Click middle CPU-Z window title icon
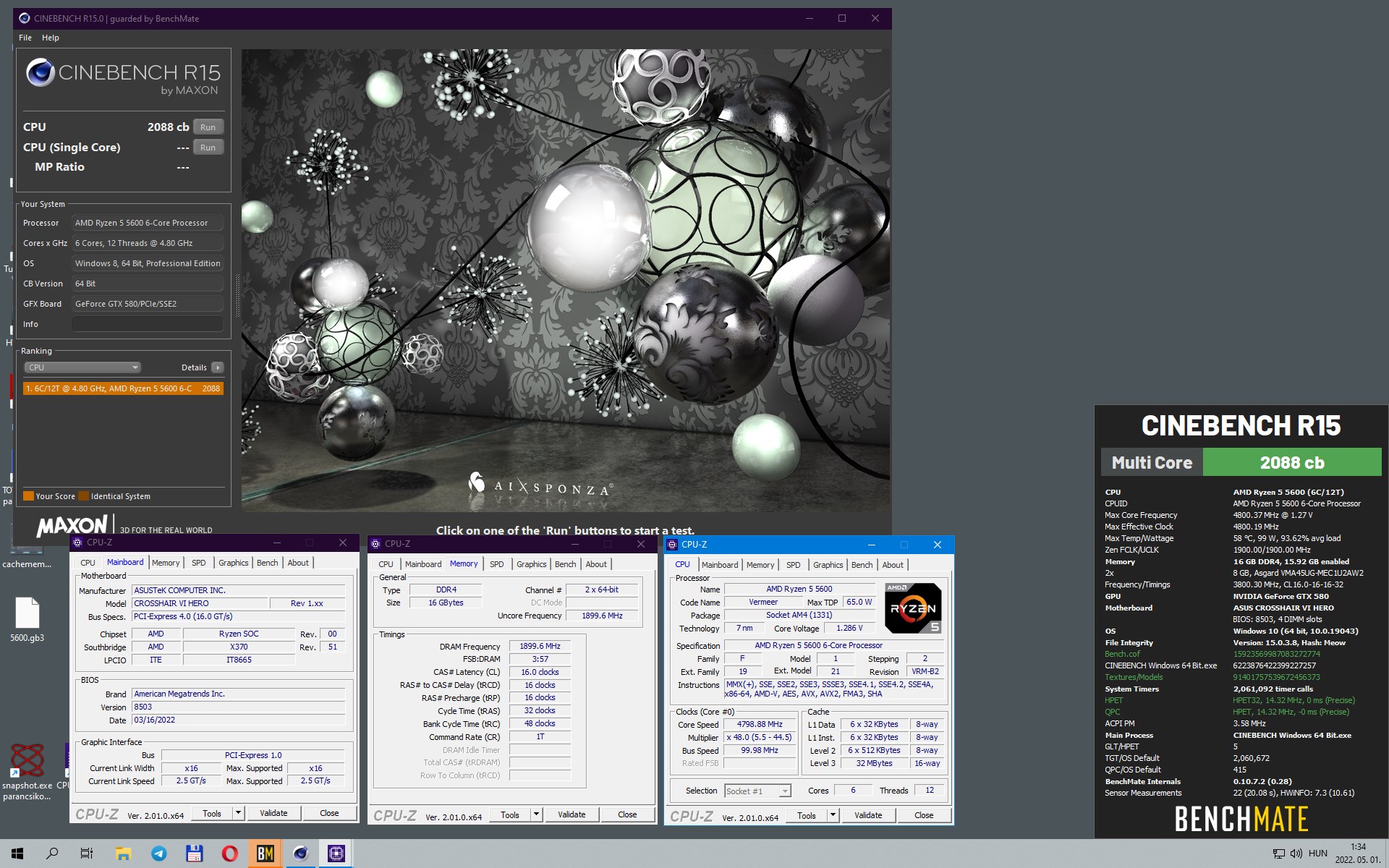The image size is (1389, 868). pyautogui.click(x=375, y=543)
